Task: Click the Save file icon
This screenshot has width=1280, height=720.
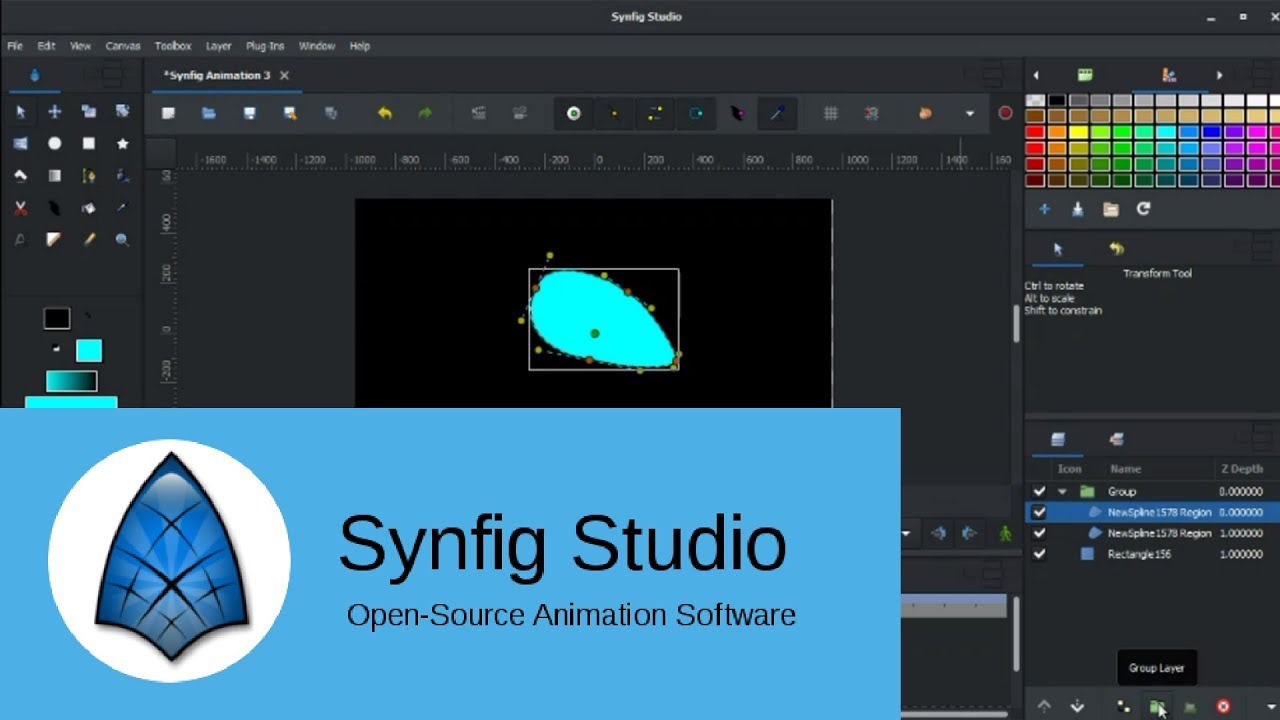Action: [x=250, y=114]
